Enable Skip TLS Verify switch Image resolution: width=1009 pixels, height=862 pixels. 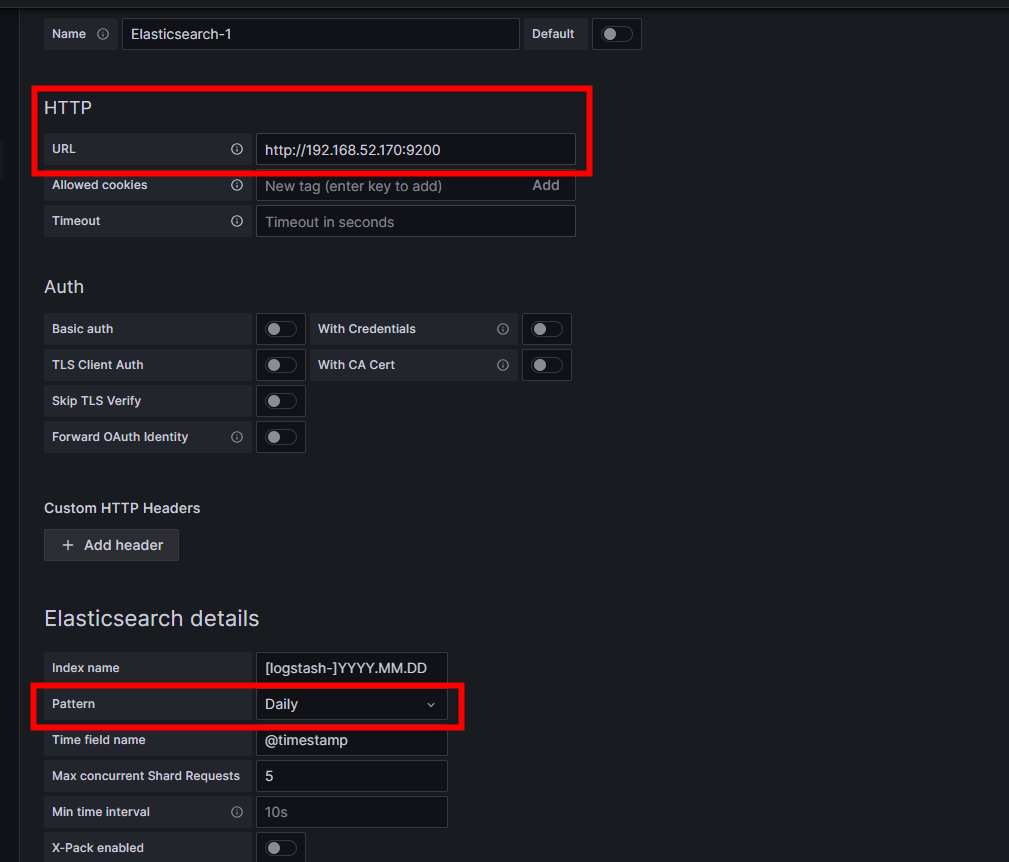tap(281, 401)
